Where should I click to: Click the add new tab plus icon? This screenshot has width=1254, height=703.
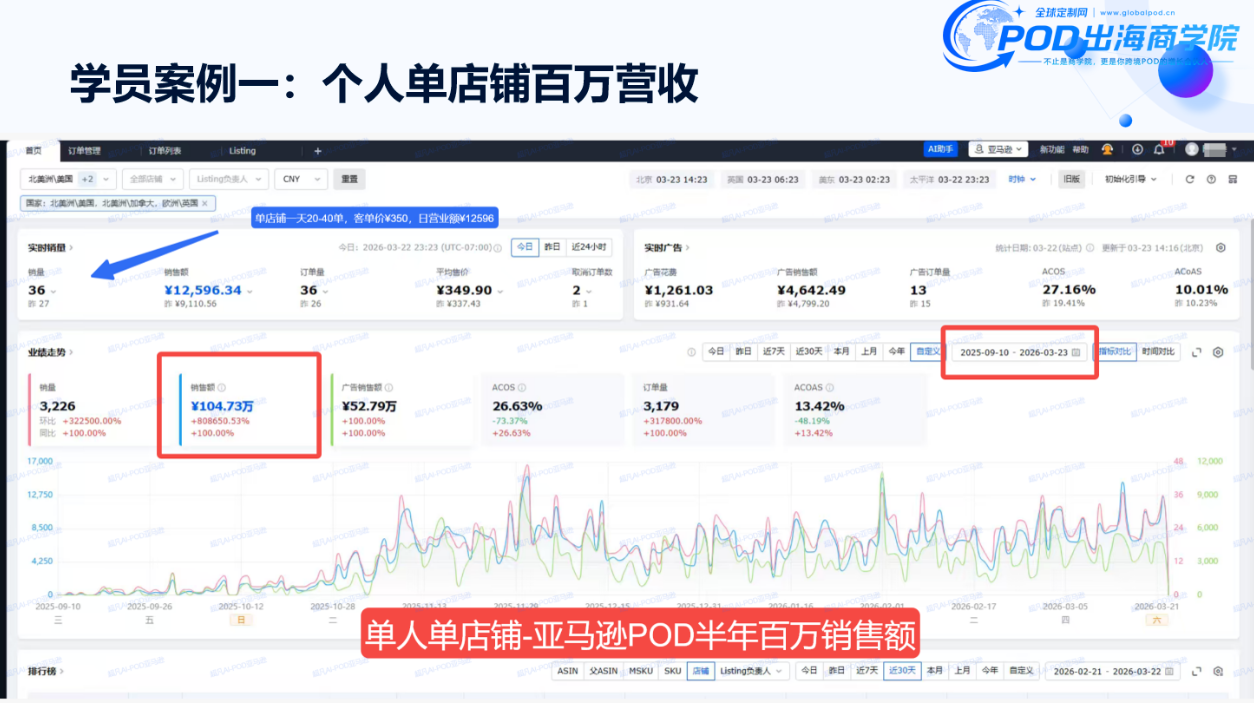pyautogui.click(x=318, y=151)
